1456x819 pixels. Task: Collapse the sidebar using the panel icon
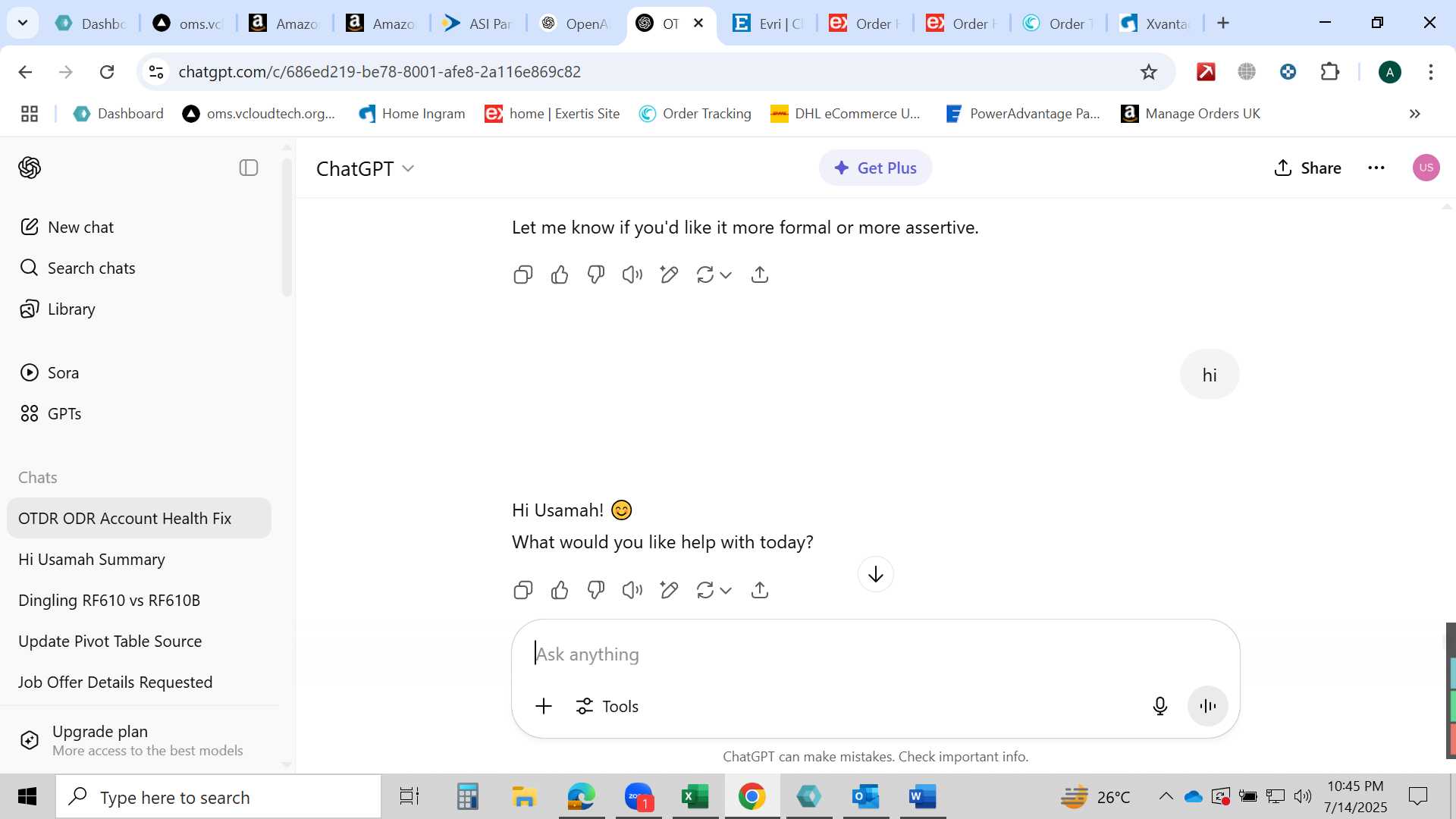coord(249,168)
